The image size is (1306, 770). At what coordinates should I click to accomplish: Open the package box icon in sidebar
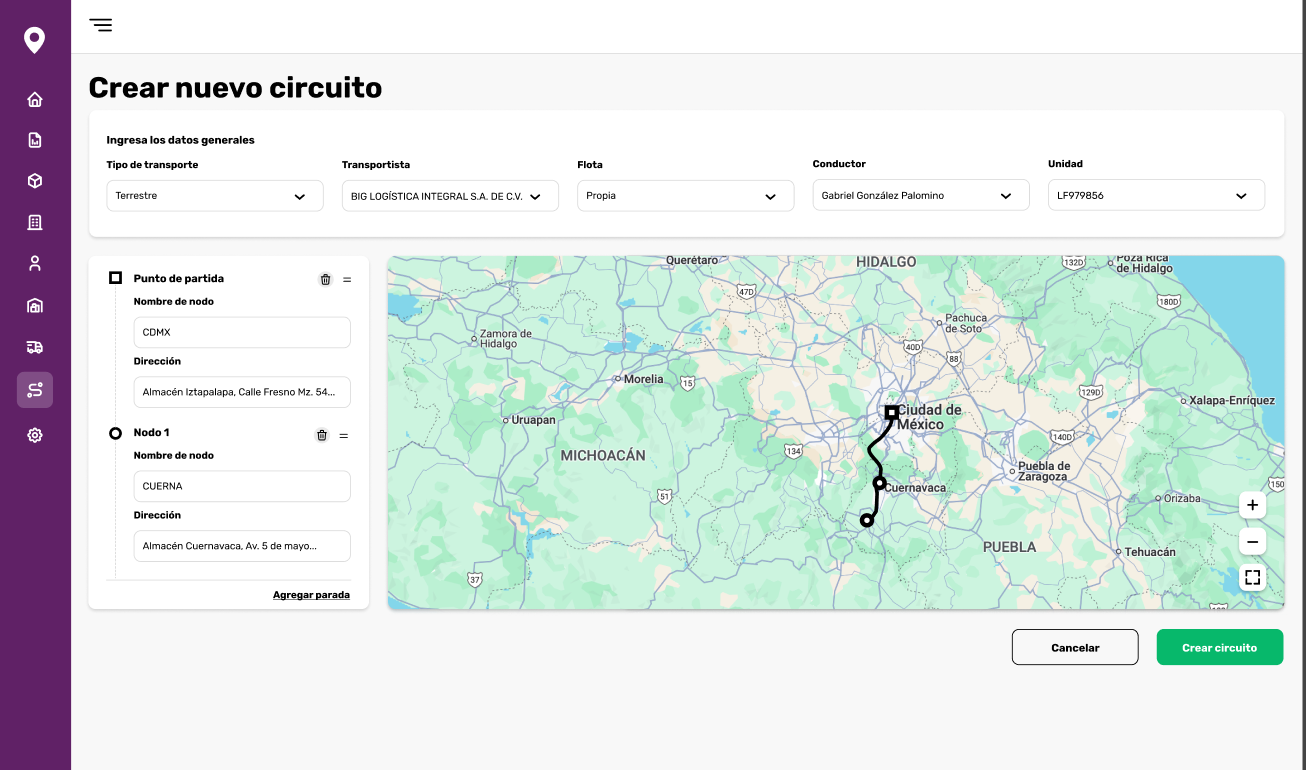click(35, 181)
